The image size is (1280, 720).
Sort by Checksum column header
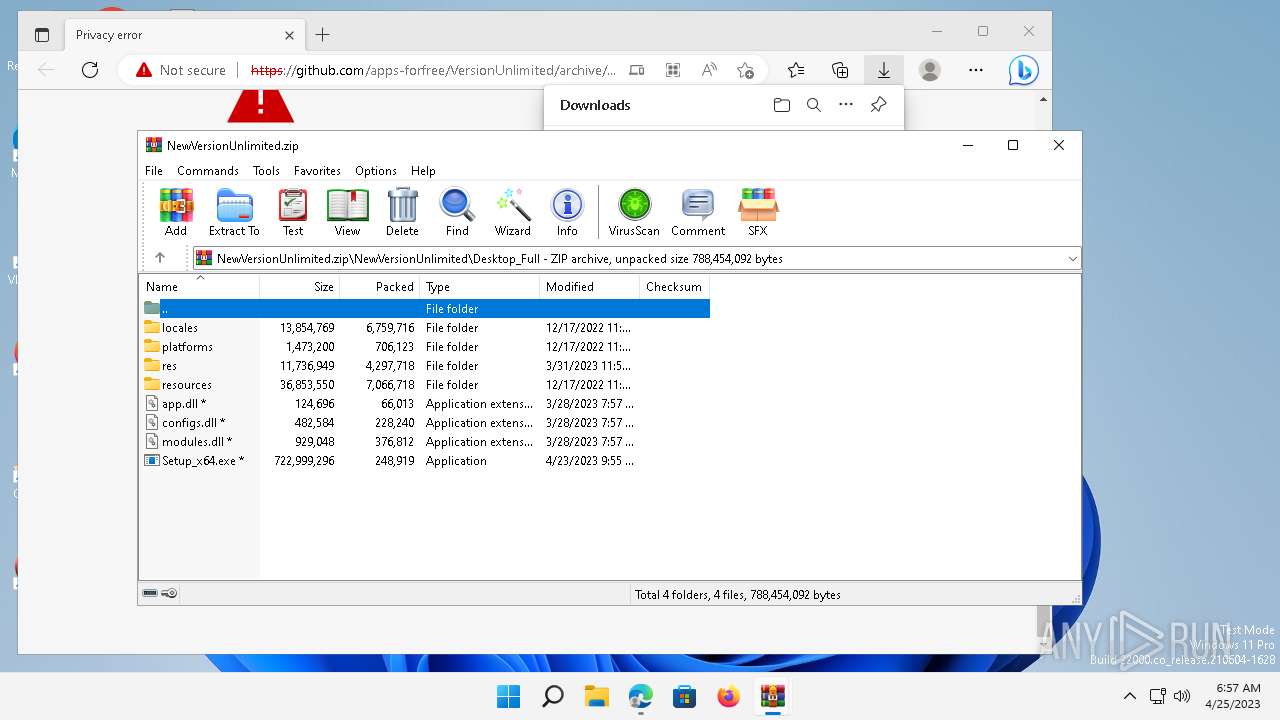tap(674, 287)
